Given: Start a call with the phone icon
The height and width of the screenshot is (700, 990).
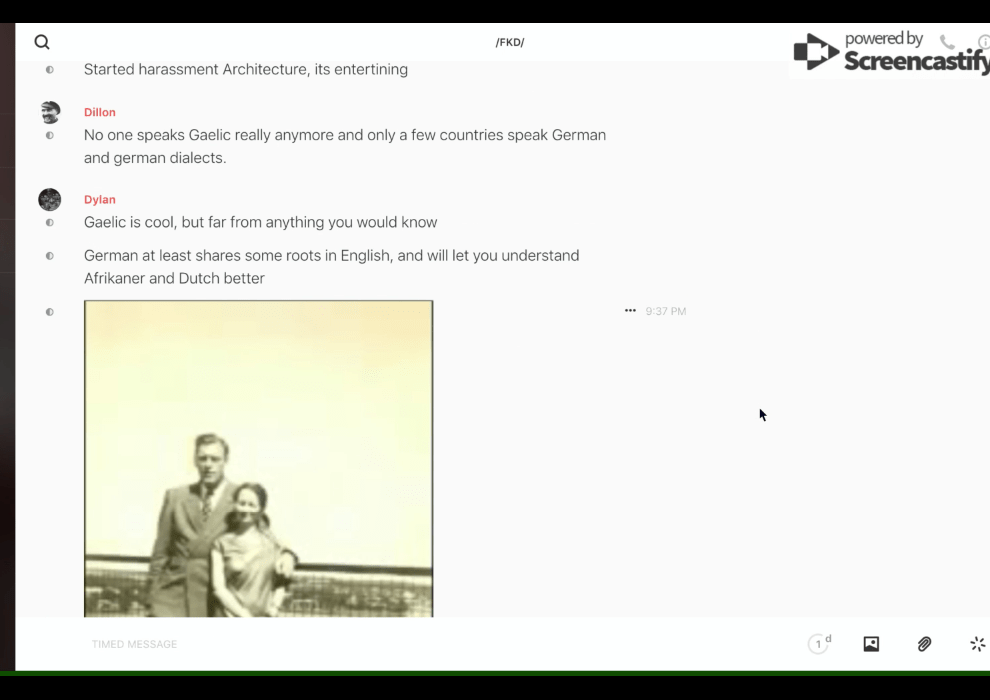Looking at the screenshot, I should [x=947, y=42].
